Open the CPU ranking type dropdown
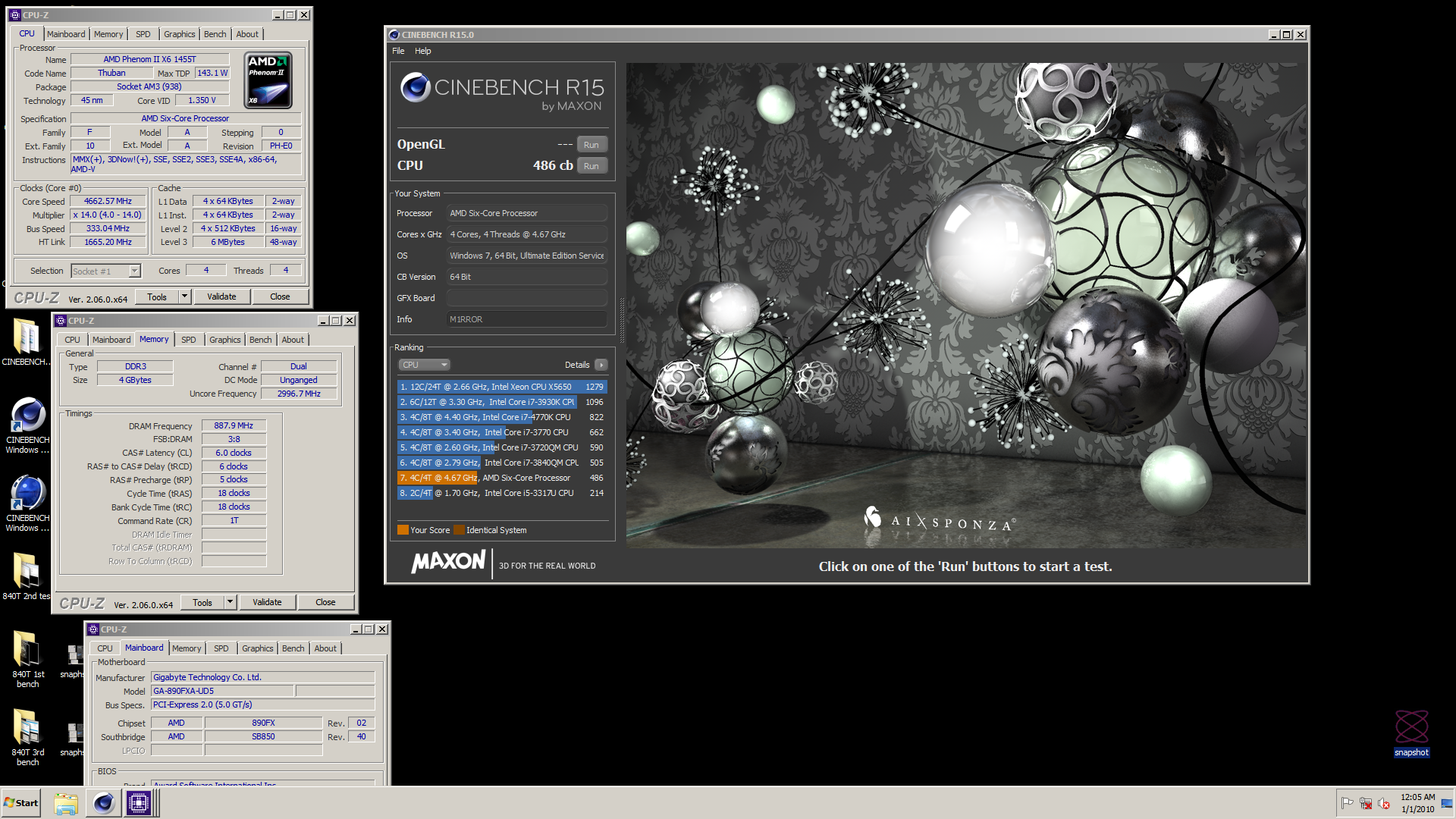This screenshot has width=1456, height=819. 424,365
